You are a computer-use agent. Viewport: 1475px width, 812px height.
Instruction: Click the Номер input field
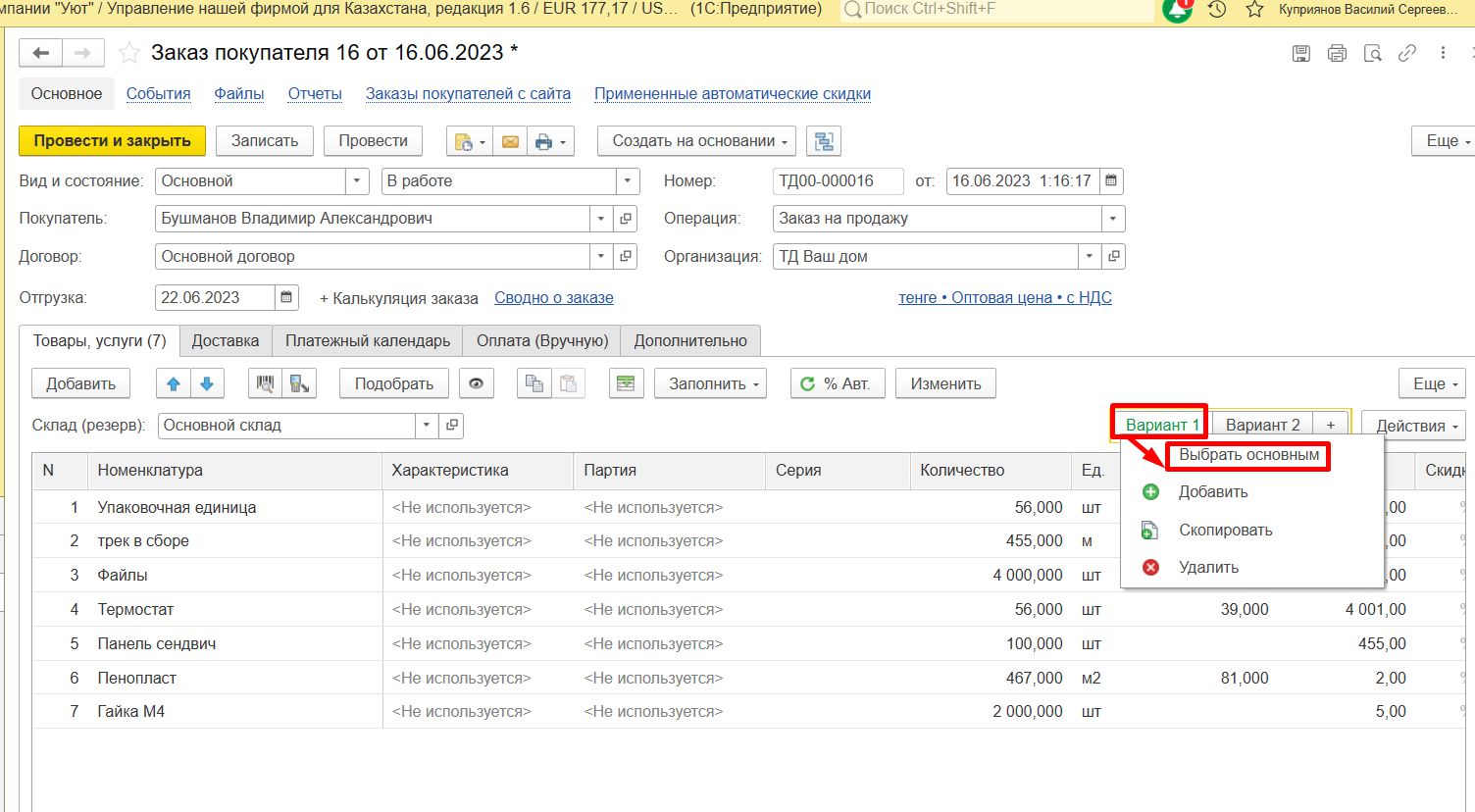tap(838, 181)
